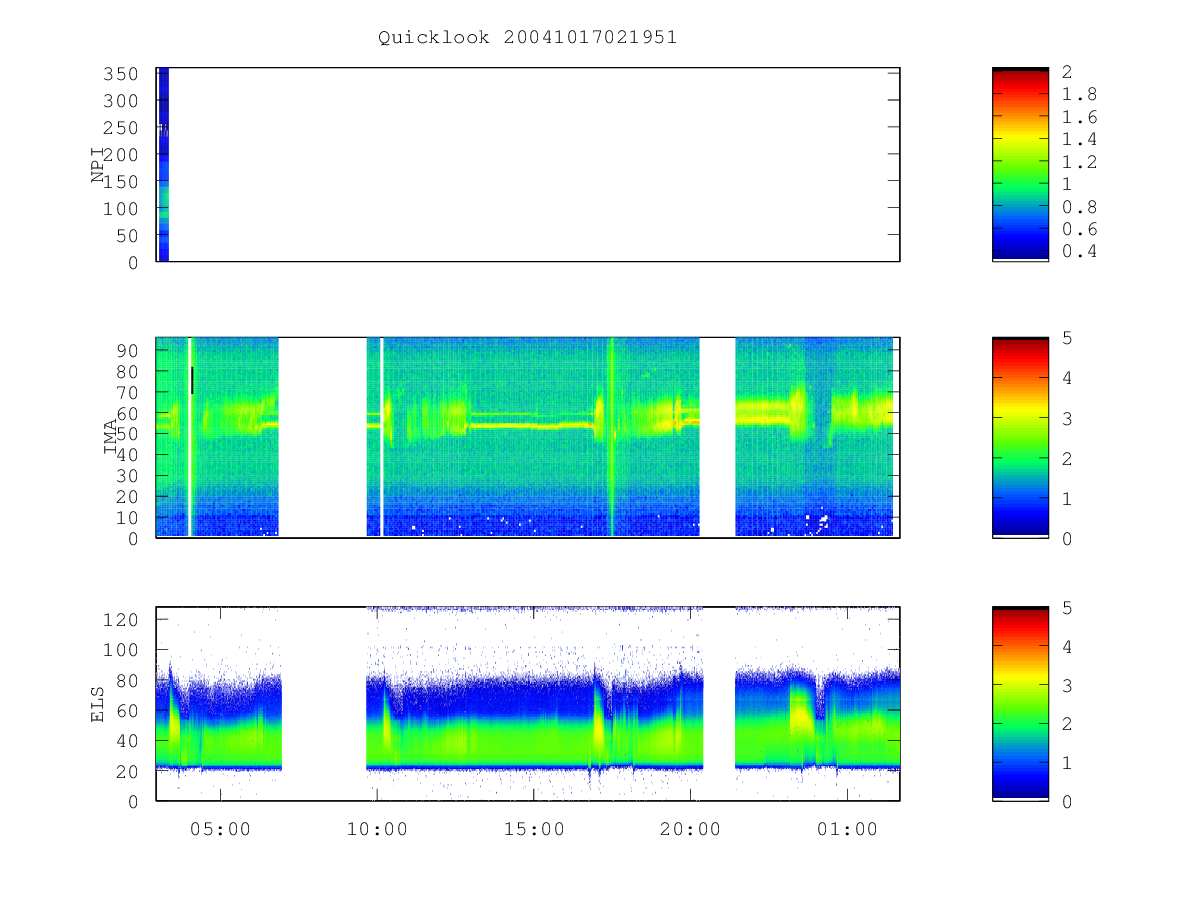The width and height of the screenshot is (1200, 900).
Task: Click the ELS spectrogram panel
Action: (x=528, y=704)
